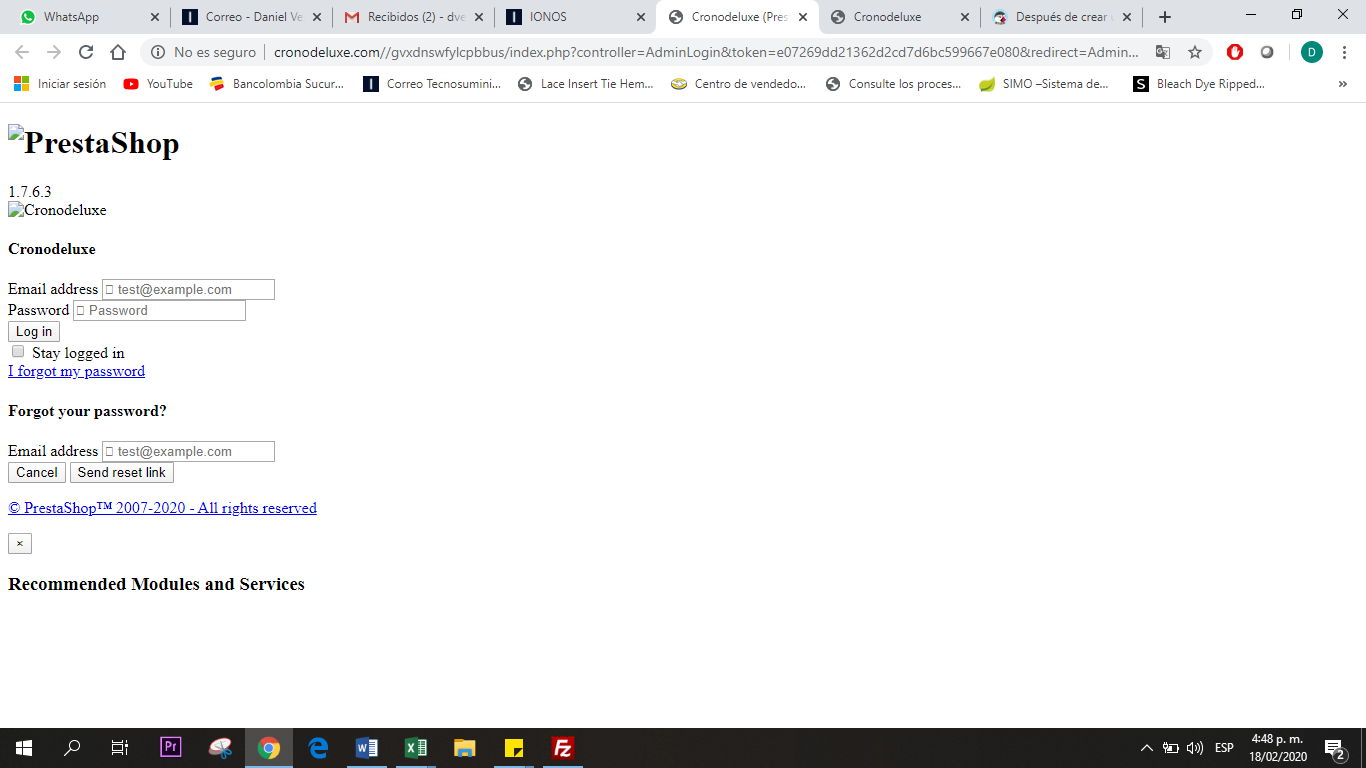Open the 'SIMO –Sistema de…' bookmark
The image size is (1366, 768).
(1044, 84)
